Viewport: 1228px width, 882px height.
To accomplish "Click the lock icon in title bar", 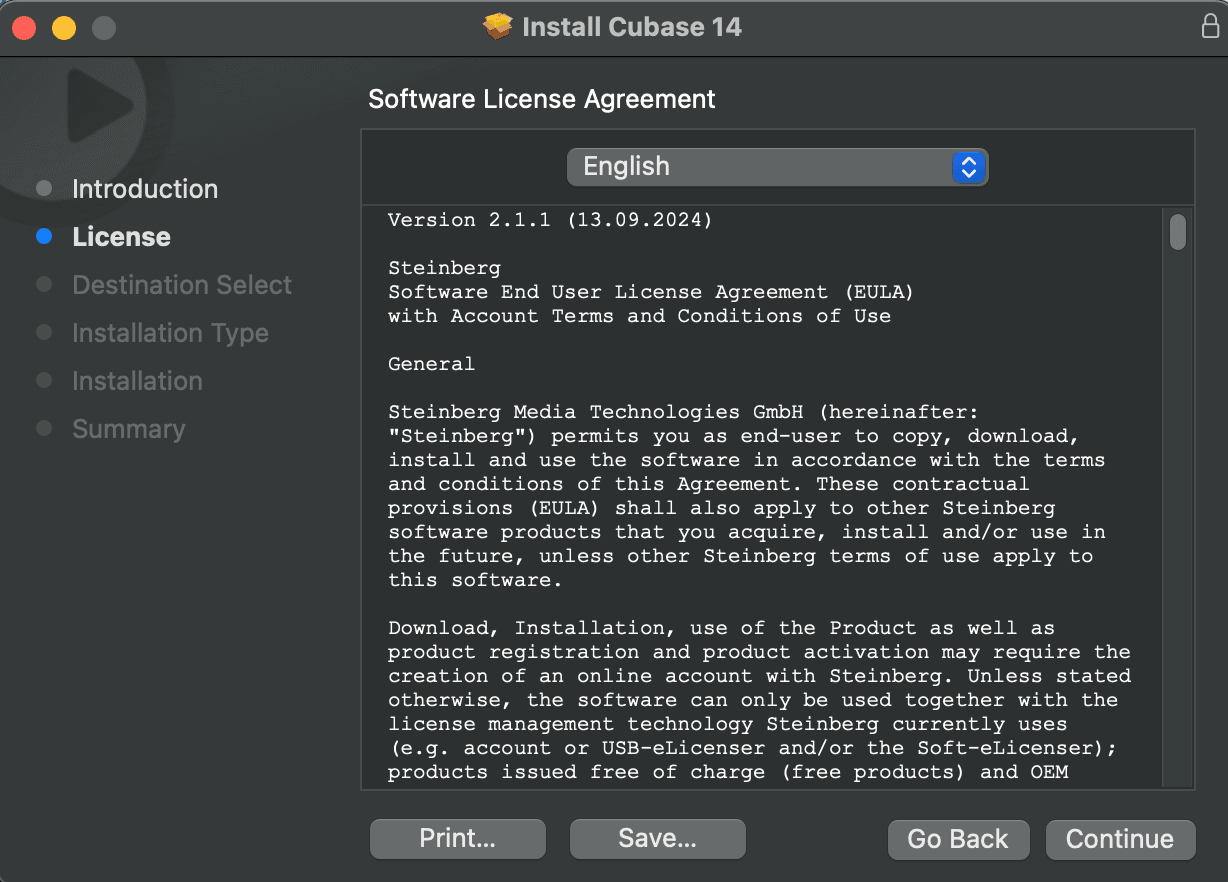I will click(x=1210, y=27).
